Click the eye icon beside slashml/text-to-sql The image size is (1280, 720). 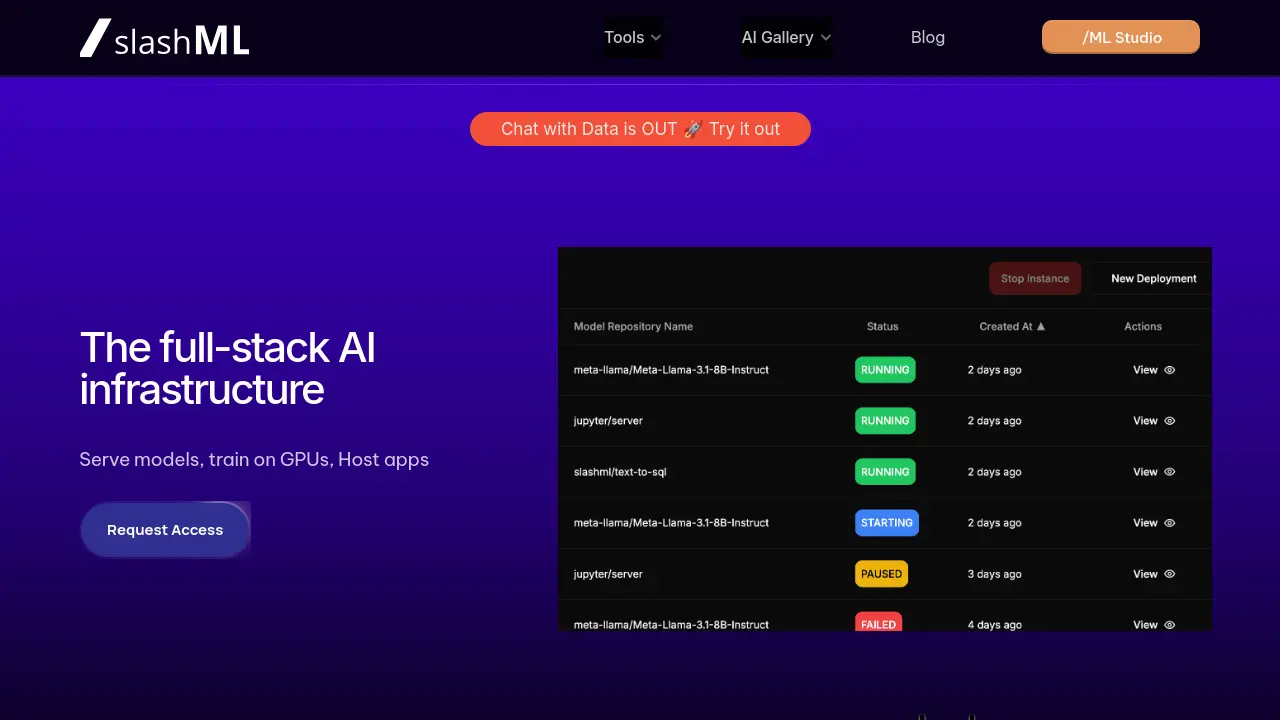click(x=1167, y=471)
